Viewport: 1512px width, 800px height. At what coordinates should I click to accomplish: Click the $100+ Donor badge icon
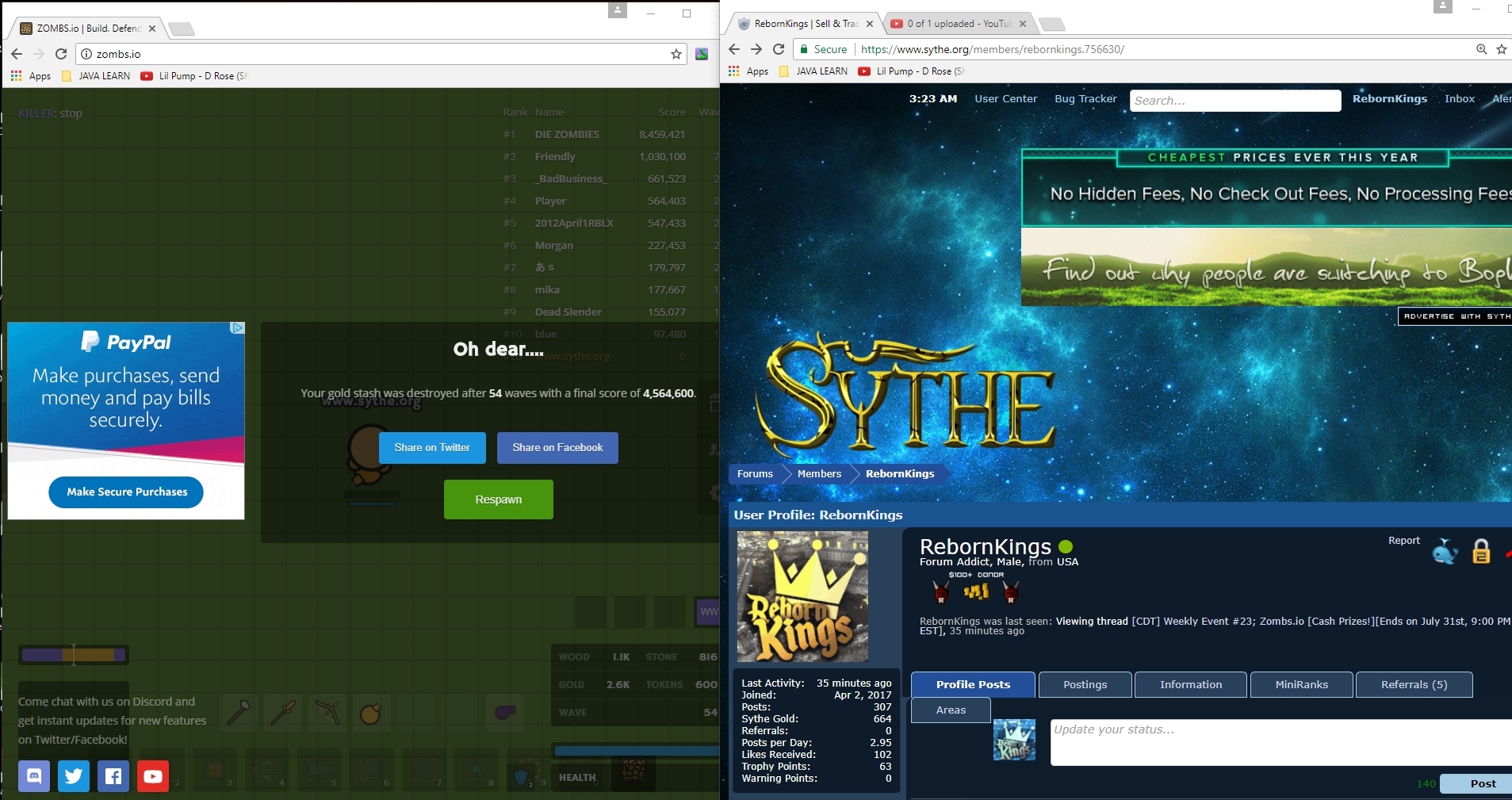click(976, 591)
